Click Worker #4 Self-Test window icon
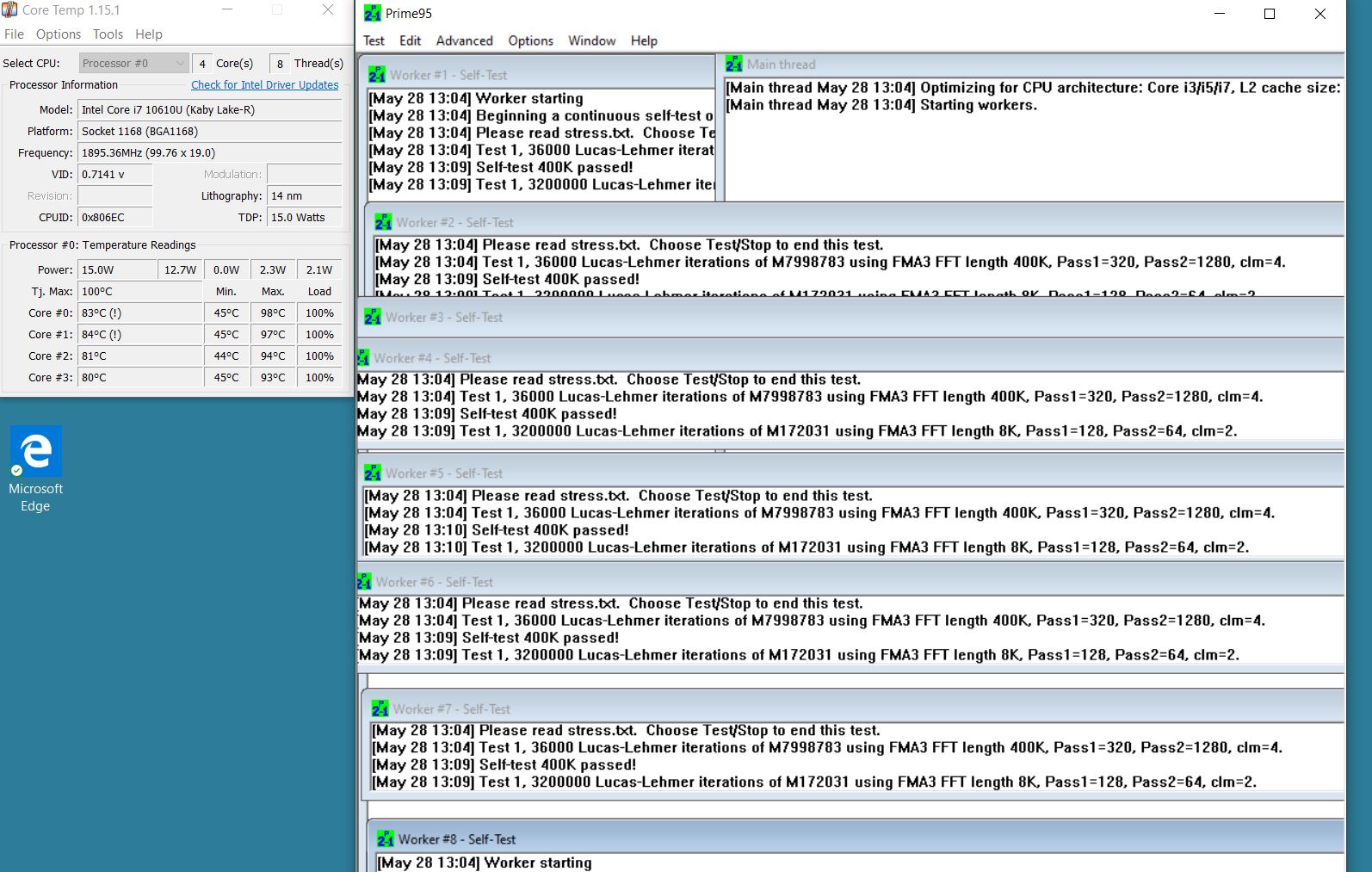This screenshot has width=1372, height=872. tap(364, 358)
